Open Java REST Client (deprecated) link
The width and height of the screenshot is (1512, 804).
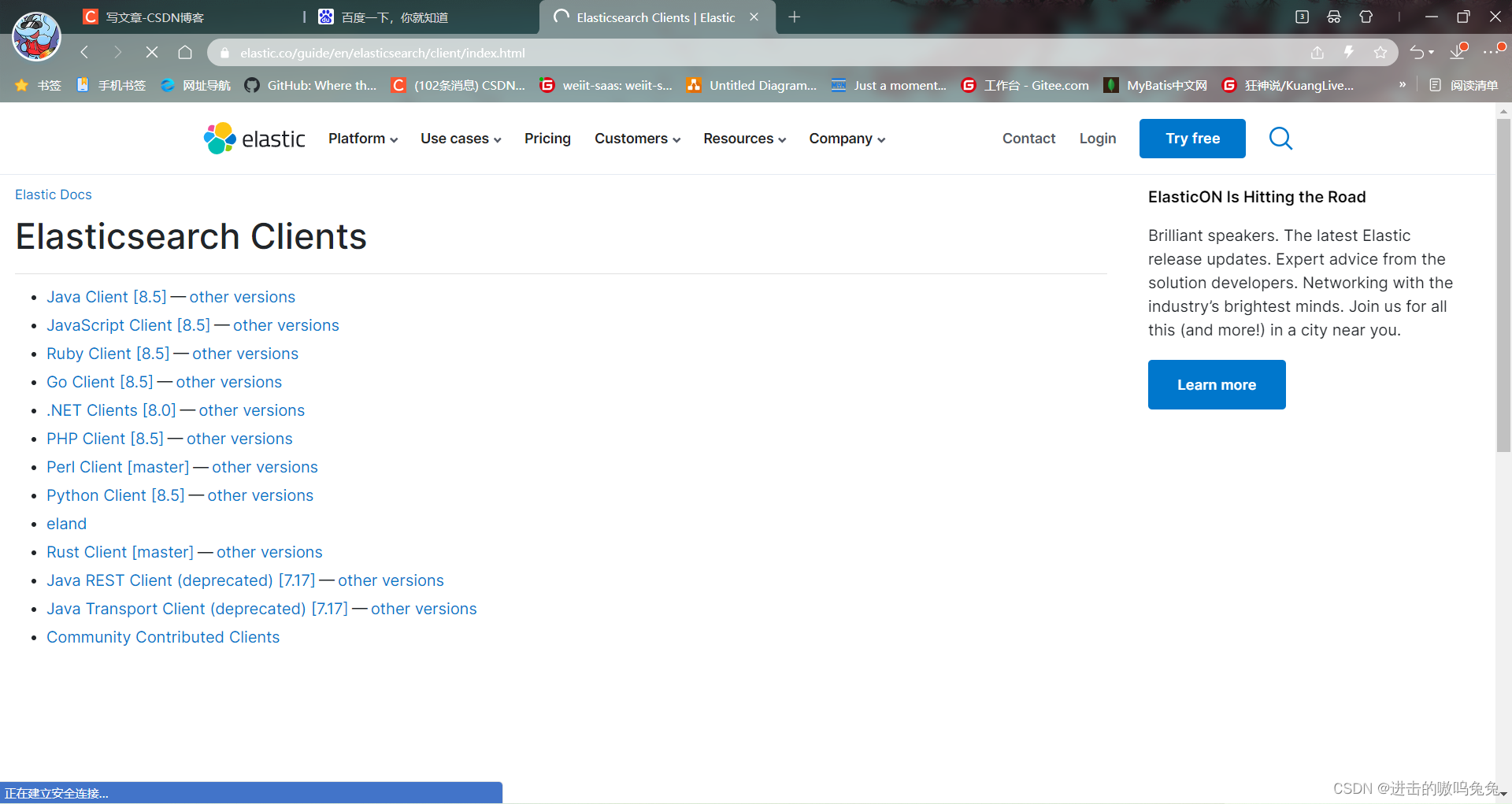tap(181, 580)
